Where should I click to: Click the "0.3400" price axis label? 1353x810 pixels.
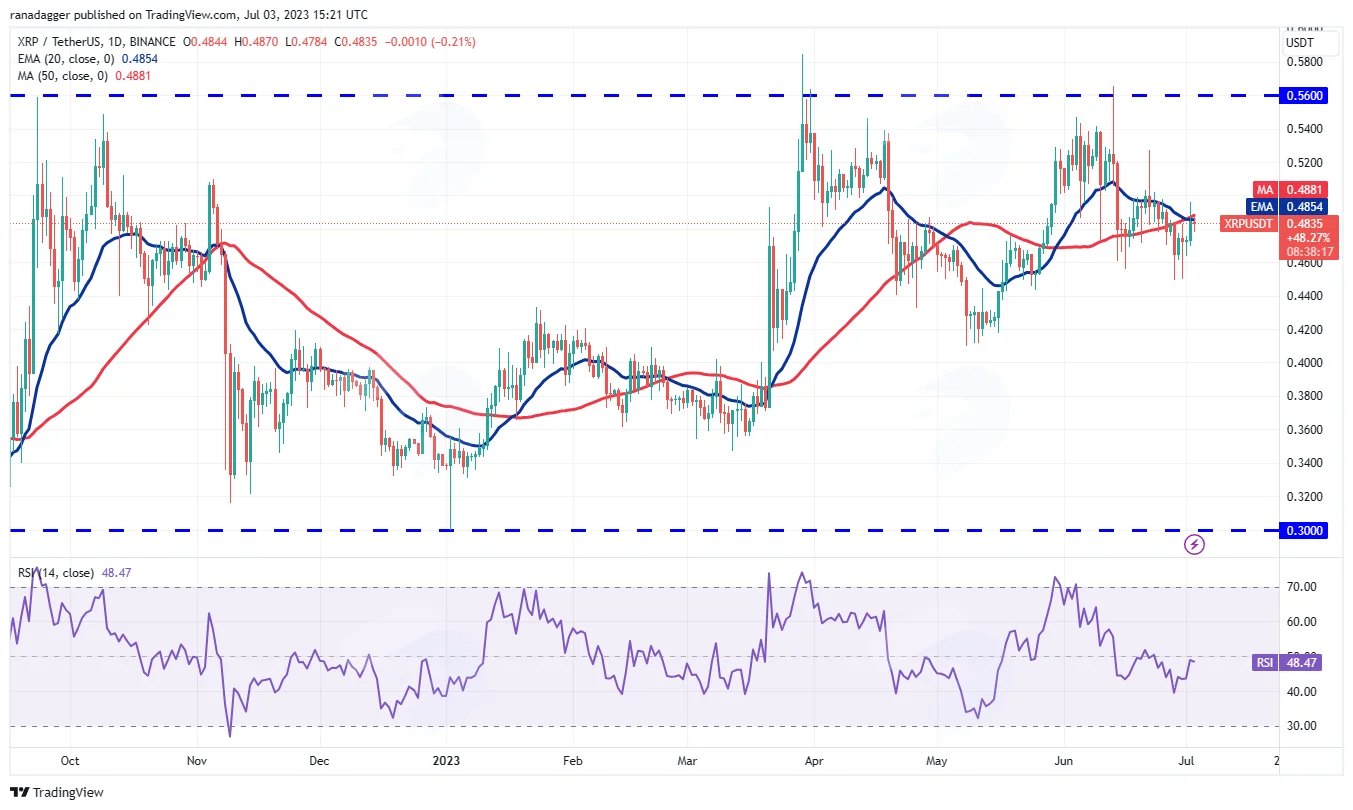point(1303,463)
